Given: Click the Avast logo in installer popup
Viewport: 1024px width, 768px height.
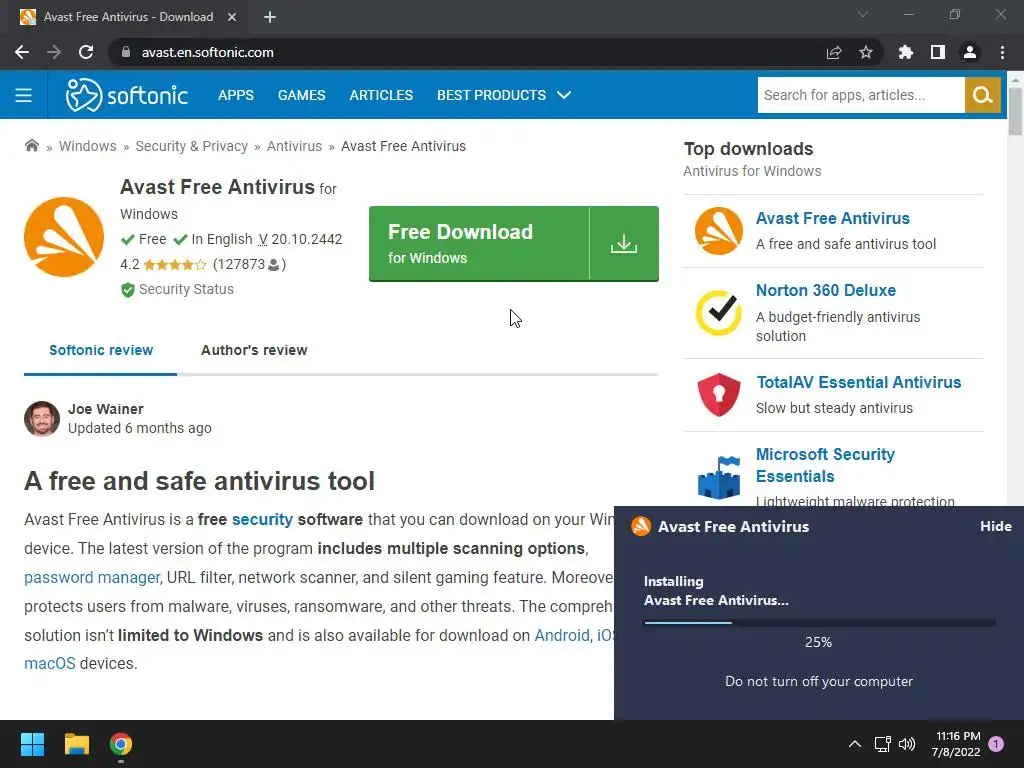Looking at the screenshot, I should click(641, 526).
